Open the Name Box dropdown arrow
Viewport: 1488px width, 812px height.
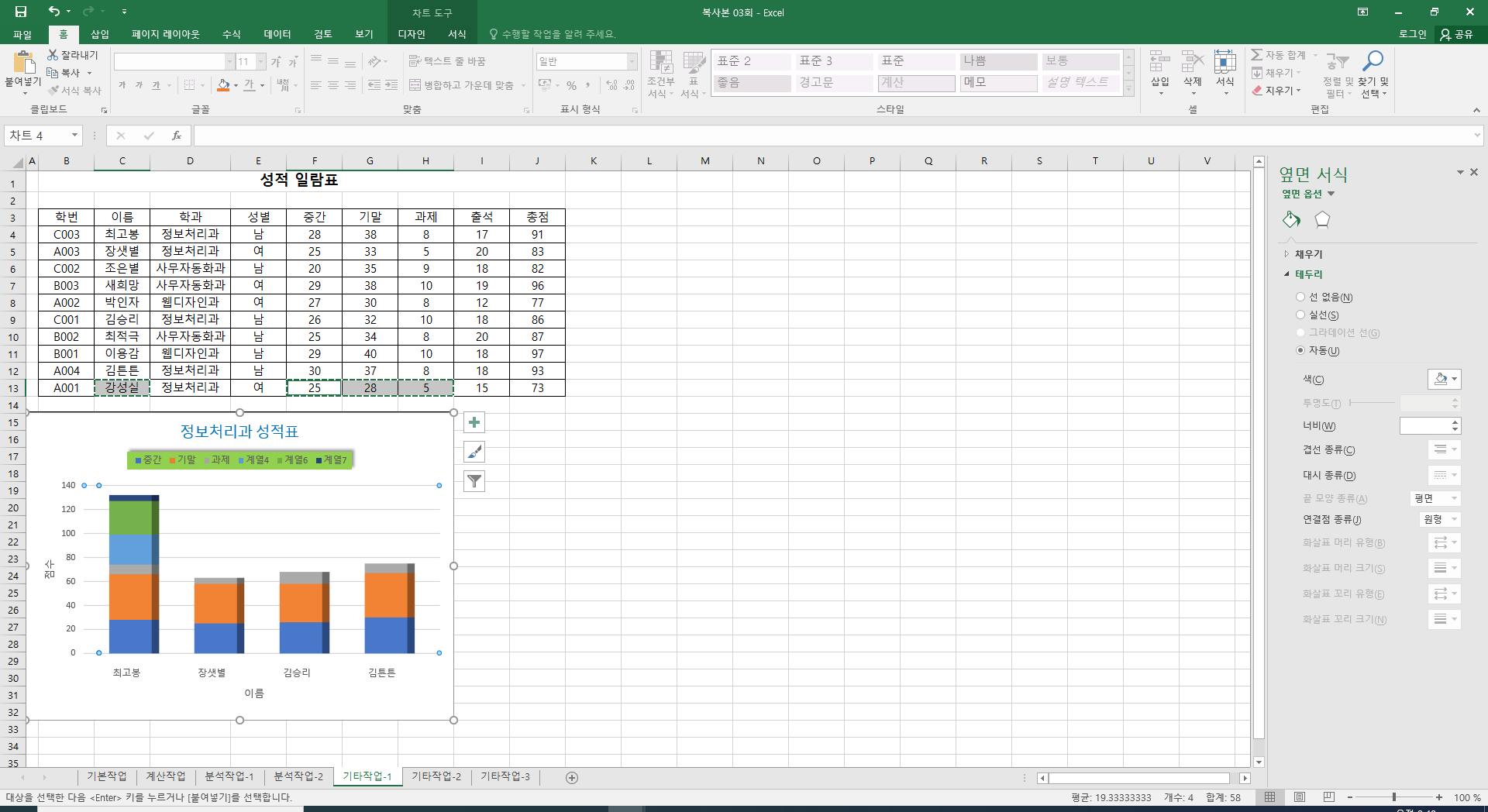tap(74, 136)
